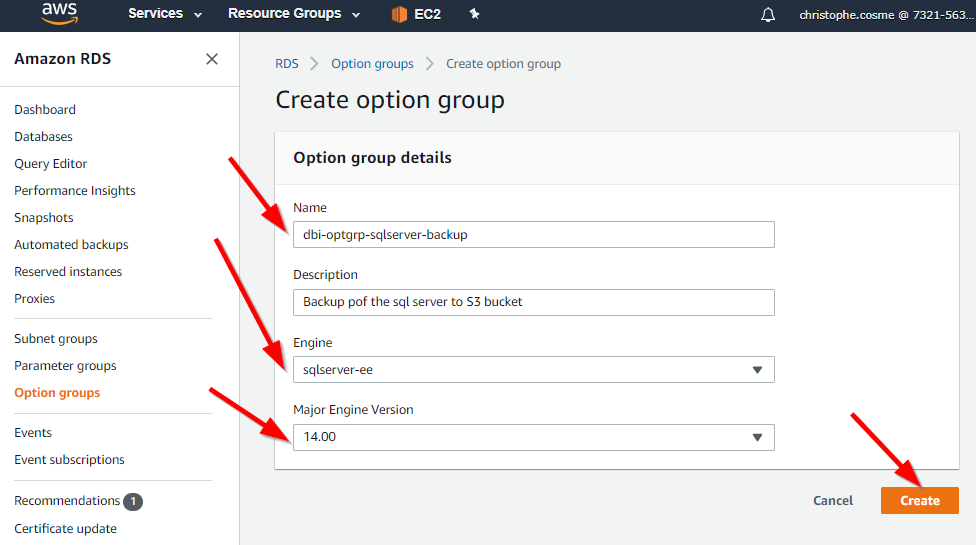Viewport: 976px width, 545px height.
Task: Click the Recommendations count badge
Action: (133, 501)
